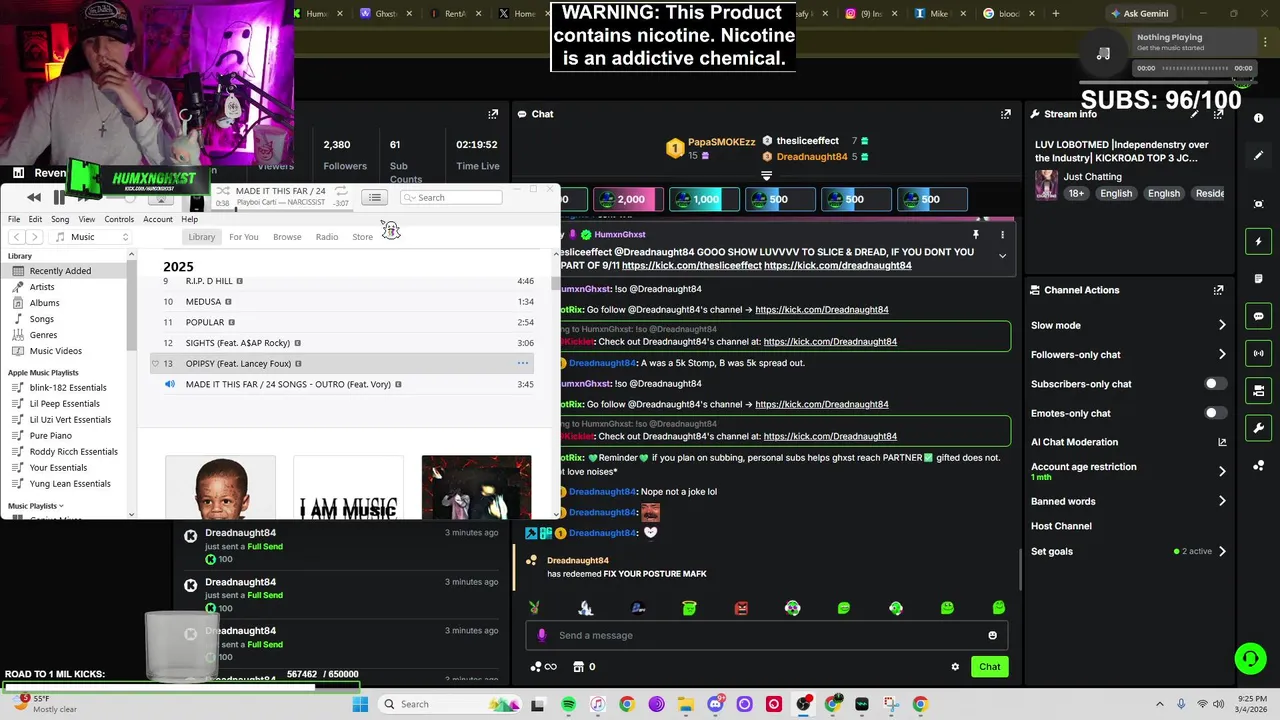Image resolution: width=1280 pixels, height=720 pixels.
Task: Open the I AM MUSIC album thumbnail
Action: 348,488
